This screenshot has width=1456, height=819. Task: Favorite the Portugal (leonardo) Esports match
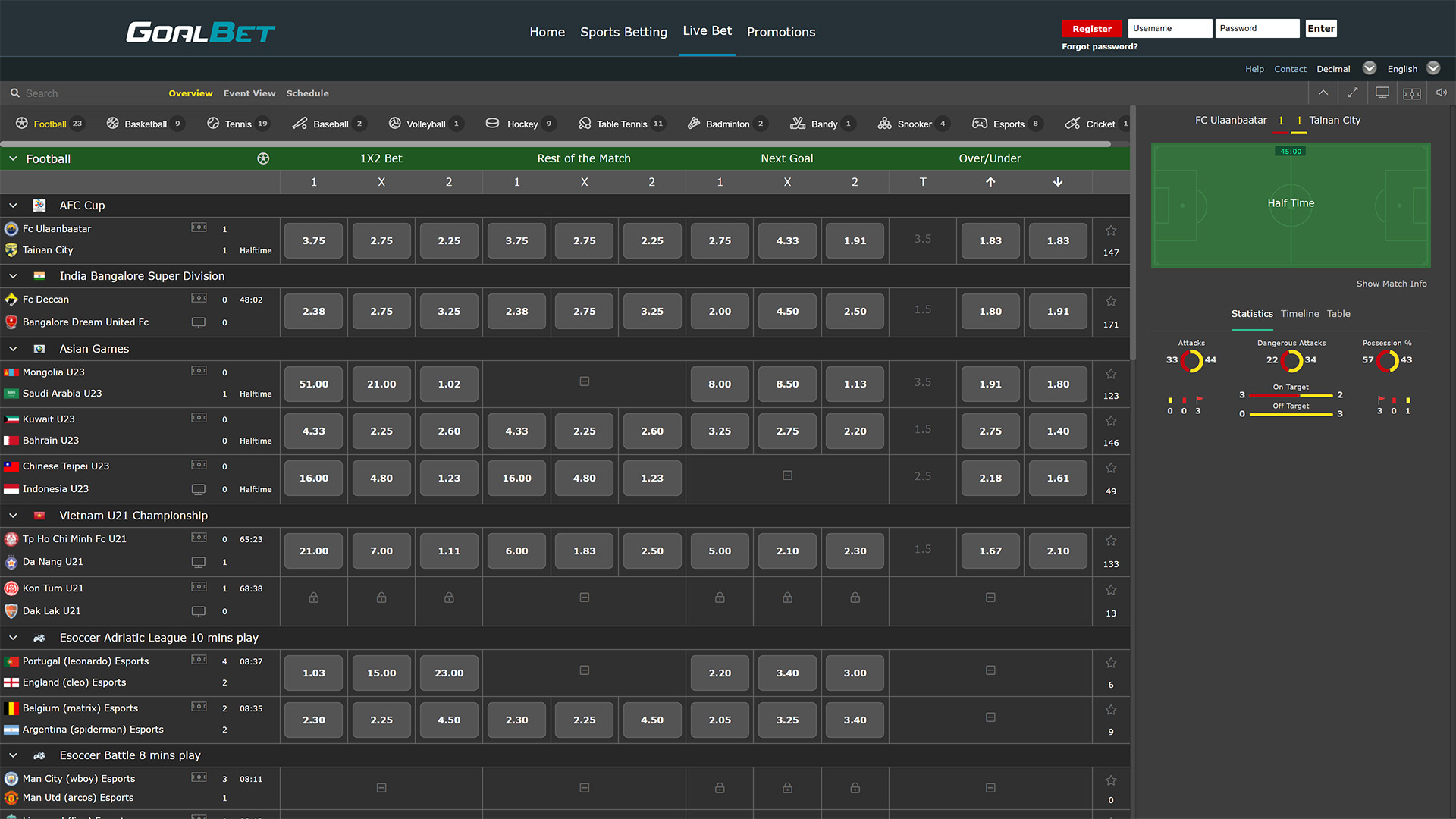coord(1111,663)
